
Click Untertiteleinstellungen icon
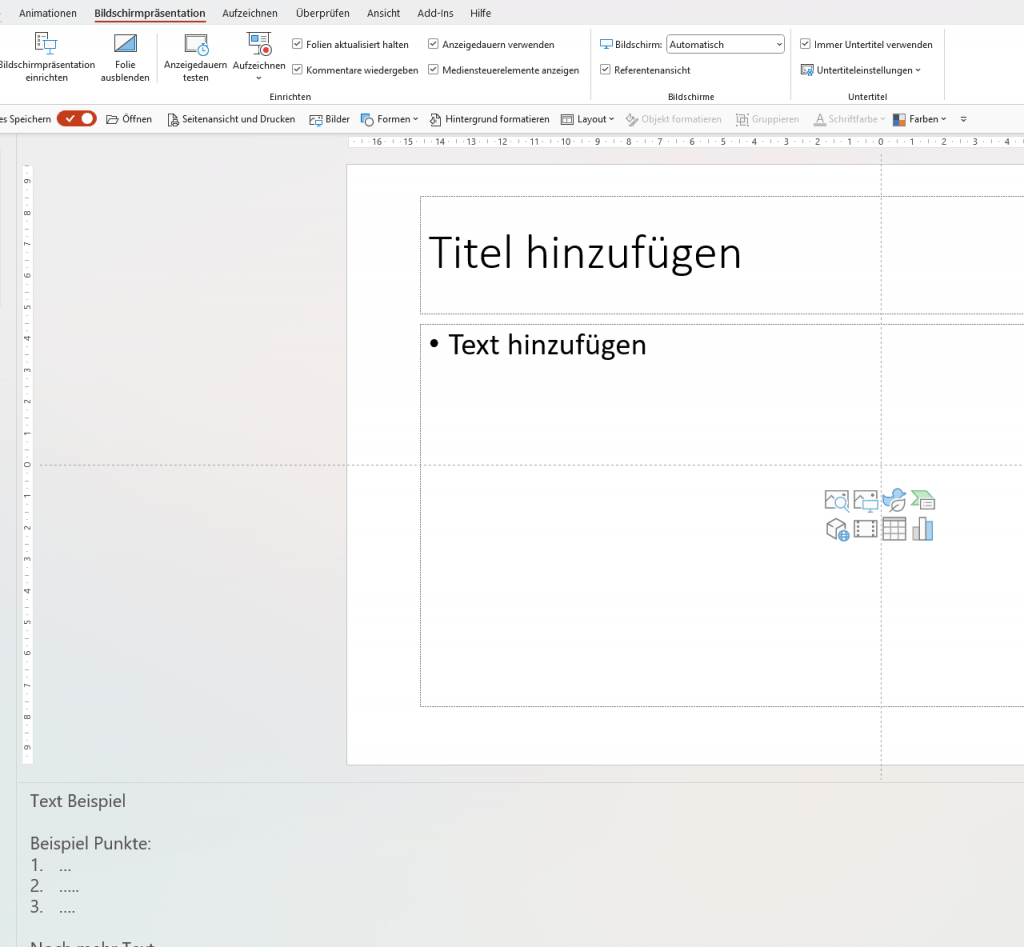807,70
